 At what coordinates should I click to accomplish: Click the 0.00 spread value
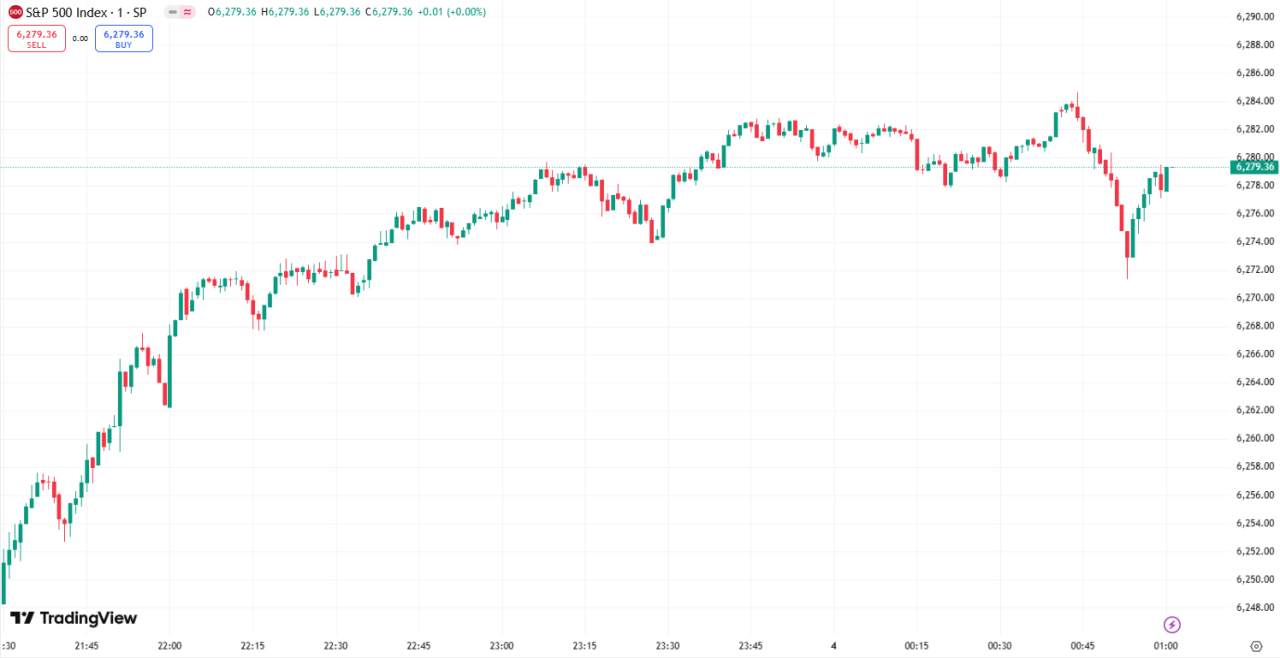click(80, 39)
